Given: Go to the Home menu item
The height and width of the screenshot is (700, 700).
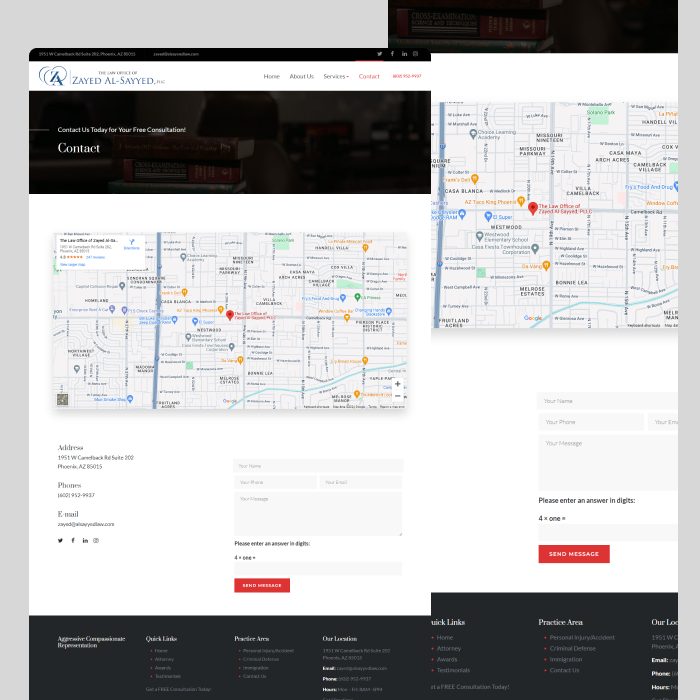Looking at the screenshot, I should click(x=271, y=76).
